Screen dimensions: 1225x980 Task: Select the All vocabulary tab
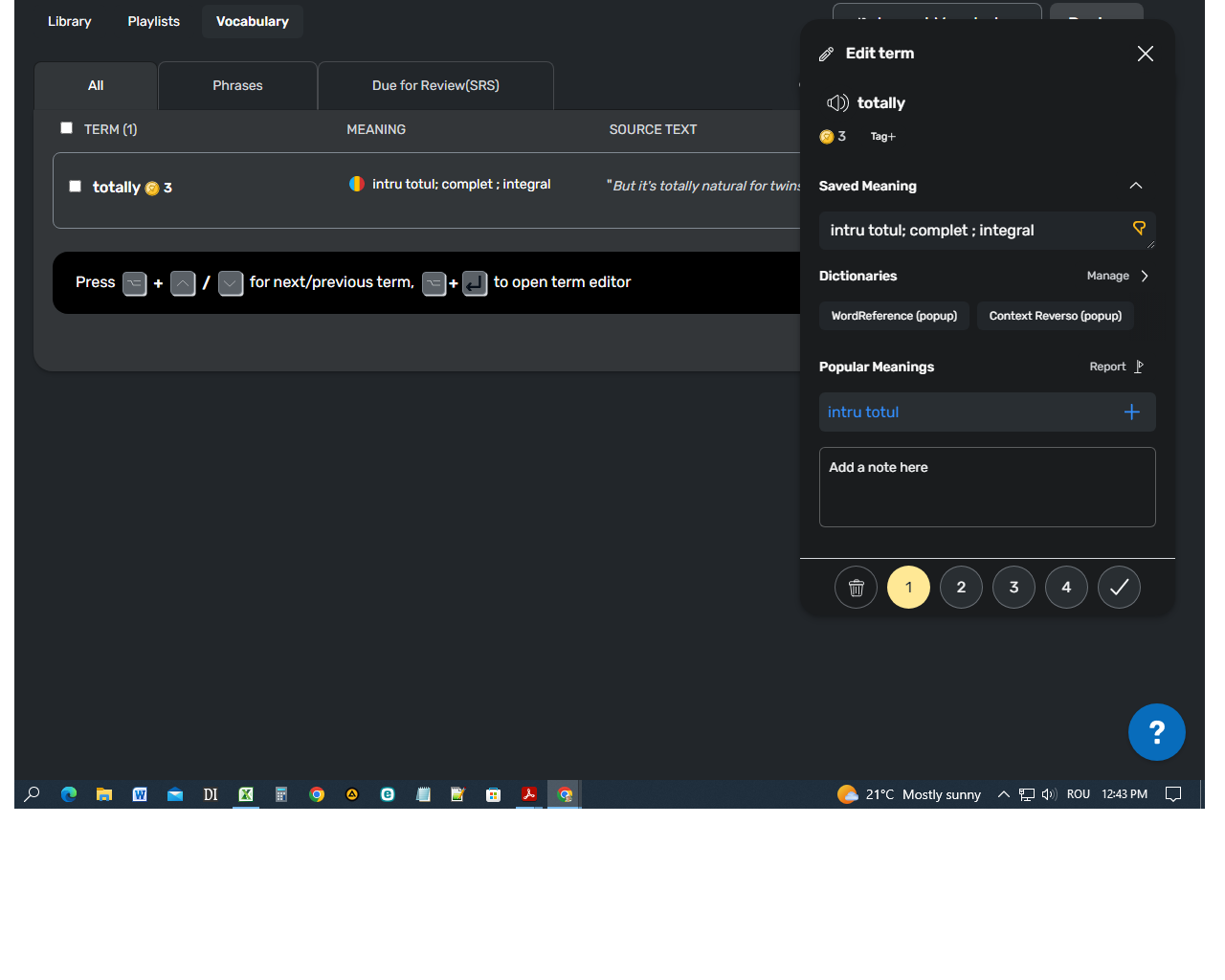pyautogui.click(x=96, y=86)
